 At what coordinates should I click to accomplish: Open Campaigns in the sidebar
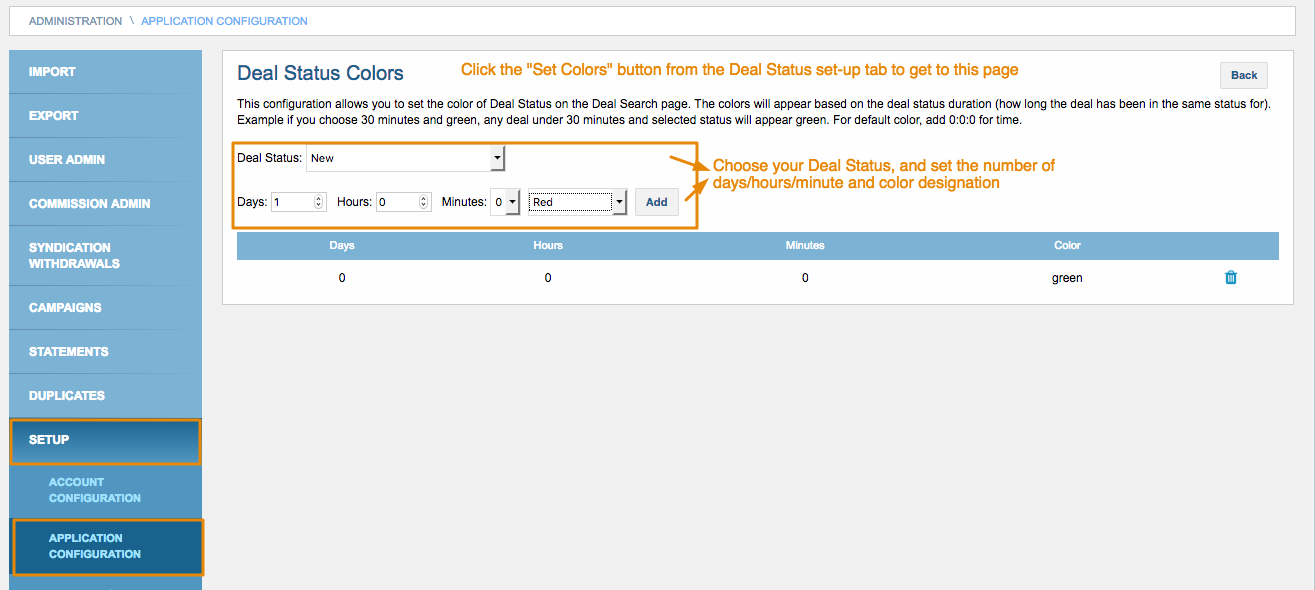pyautogui.click(x=105, y=308)
